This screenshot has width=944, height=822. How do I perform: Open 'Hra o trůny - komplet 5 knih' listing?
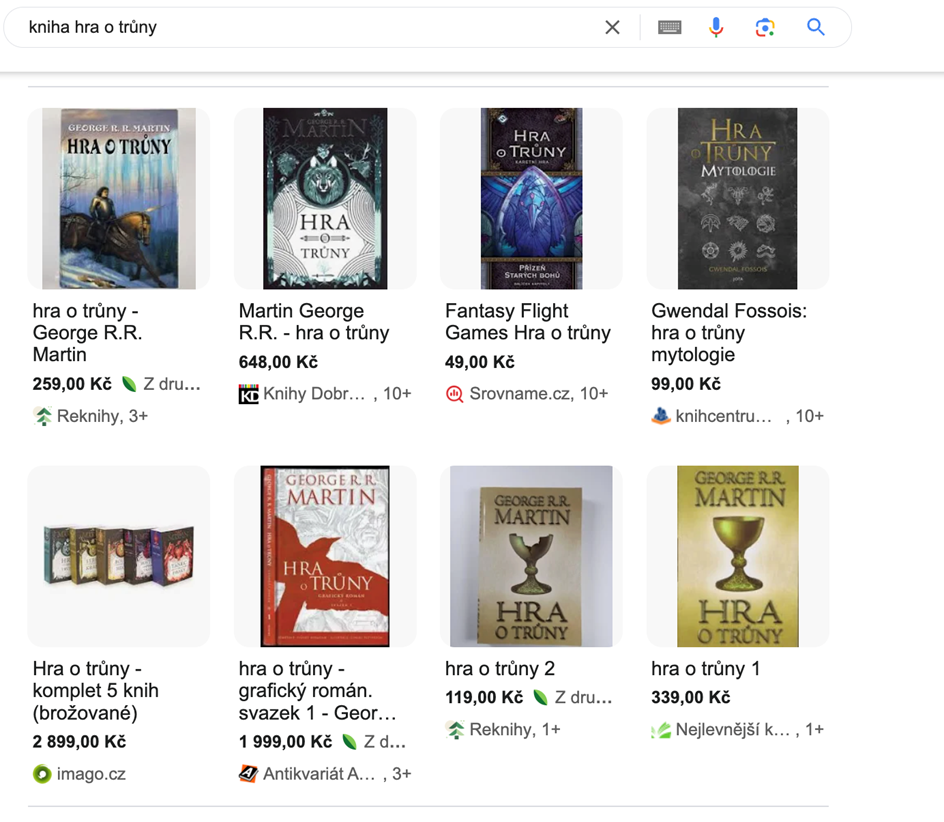tap(96, 690)
